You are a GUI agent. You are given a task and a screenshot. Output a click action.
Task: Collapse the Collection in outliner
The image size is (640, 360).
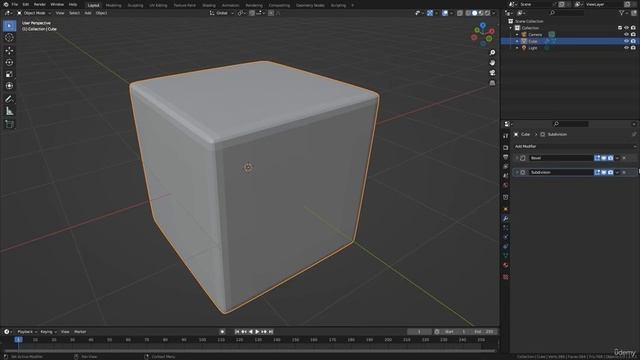coord(511,28)
